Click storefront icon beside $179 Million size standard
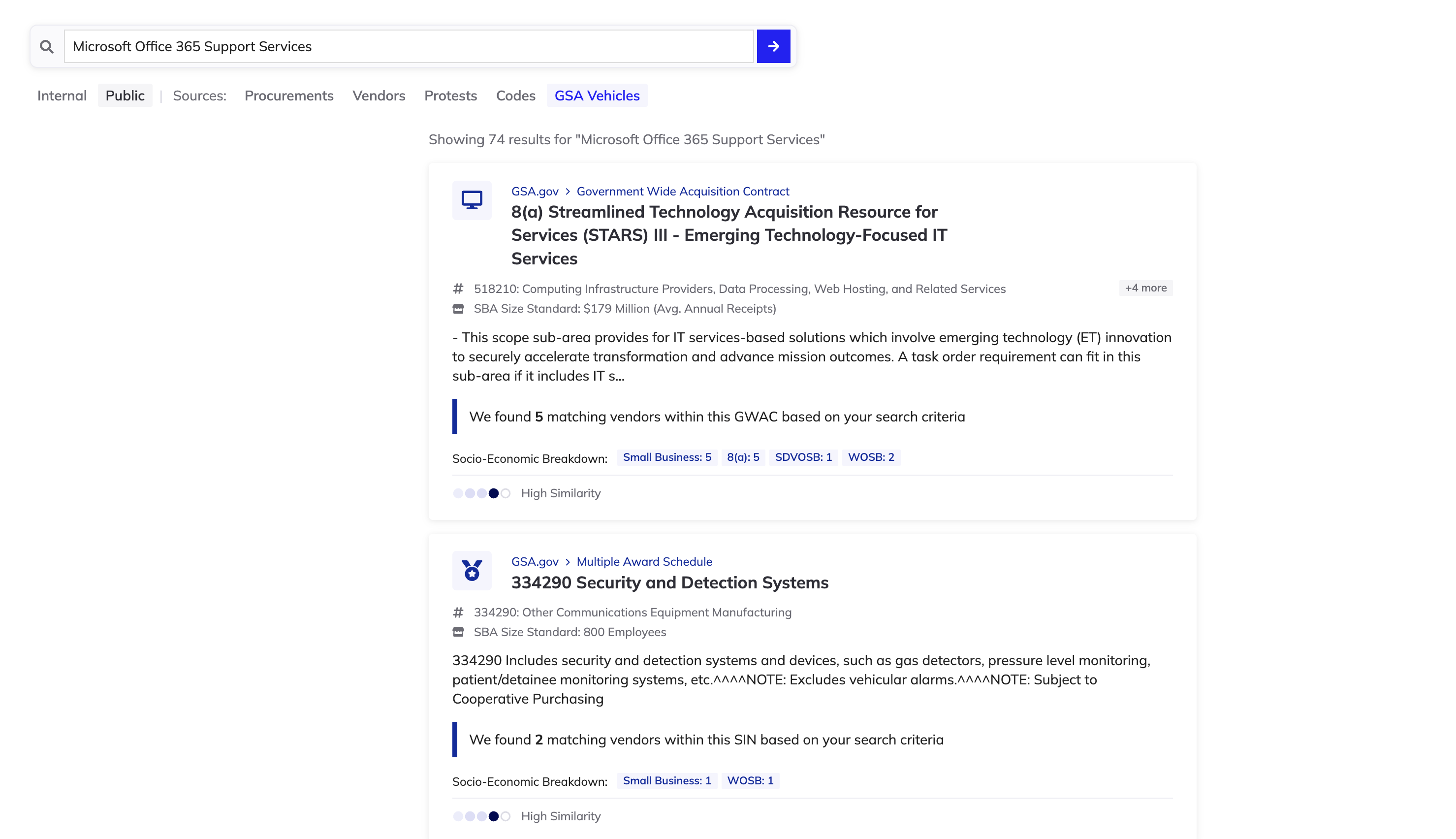Screen dimensions: 1456x839 click(458, 309)
